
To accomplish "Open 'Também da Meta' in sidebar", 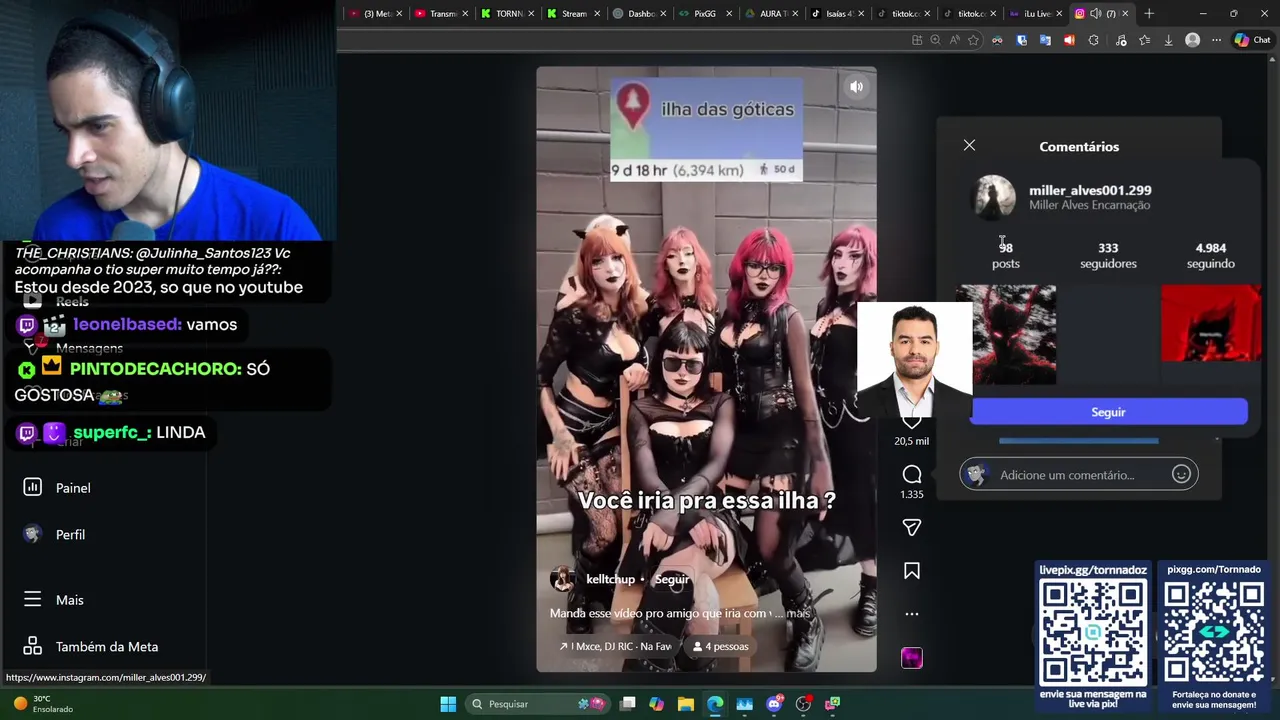I will tap(107, 647).
